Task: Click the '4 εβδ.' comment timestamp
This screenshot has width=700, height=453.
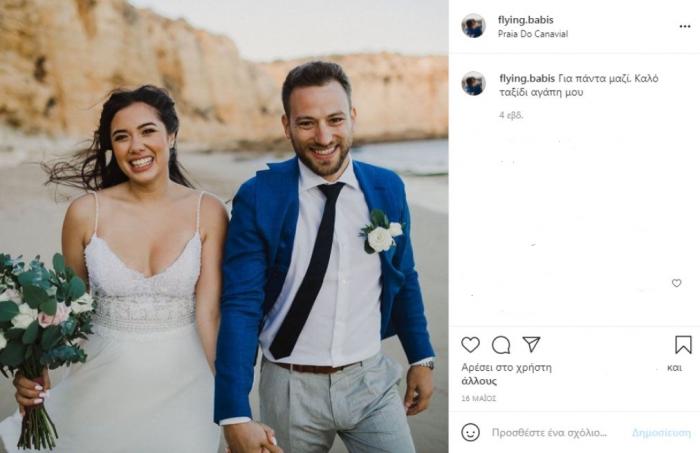Action: 511,115
